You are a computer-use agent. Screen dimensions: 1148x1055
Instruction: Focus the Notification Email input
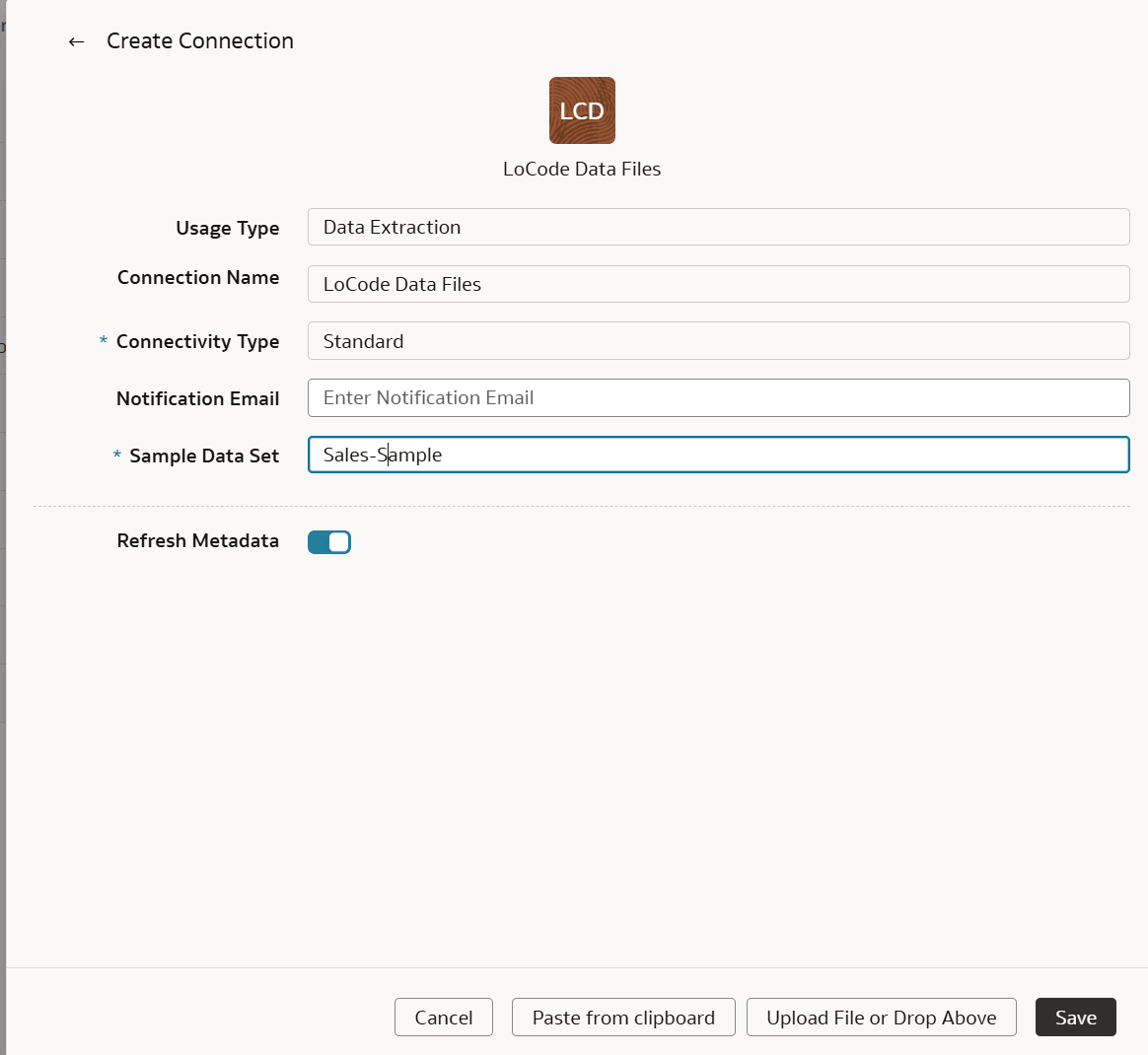718,397
